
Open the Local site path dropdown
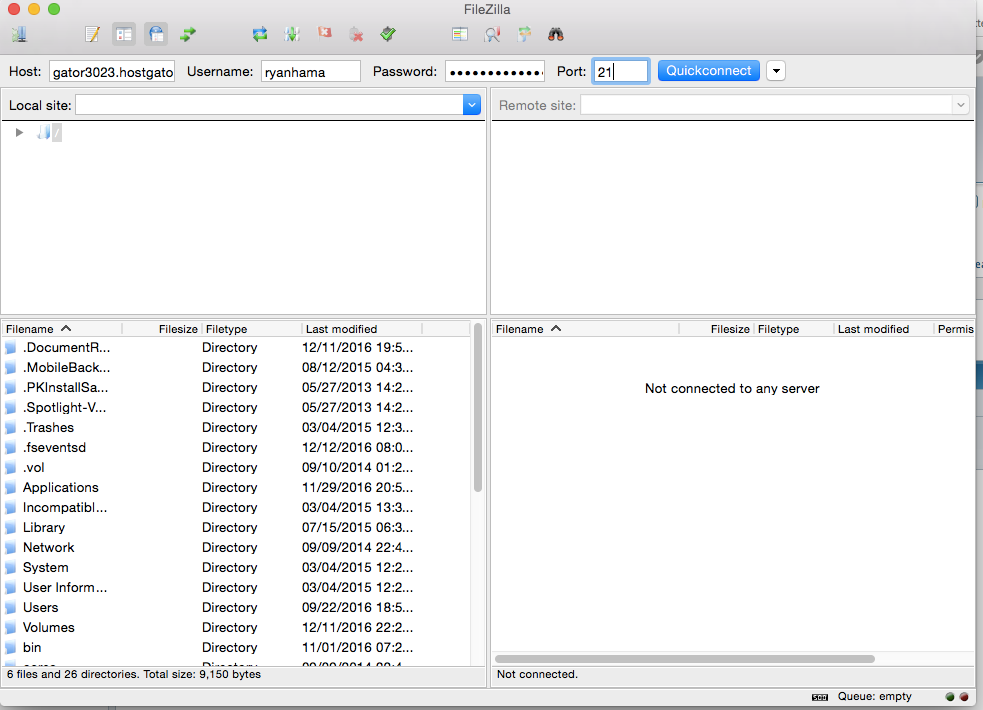pyautogui.click(x=472, y=105)
